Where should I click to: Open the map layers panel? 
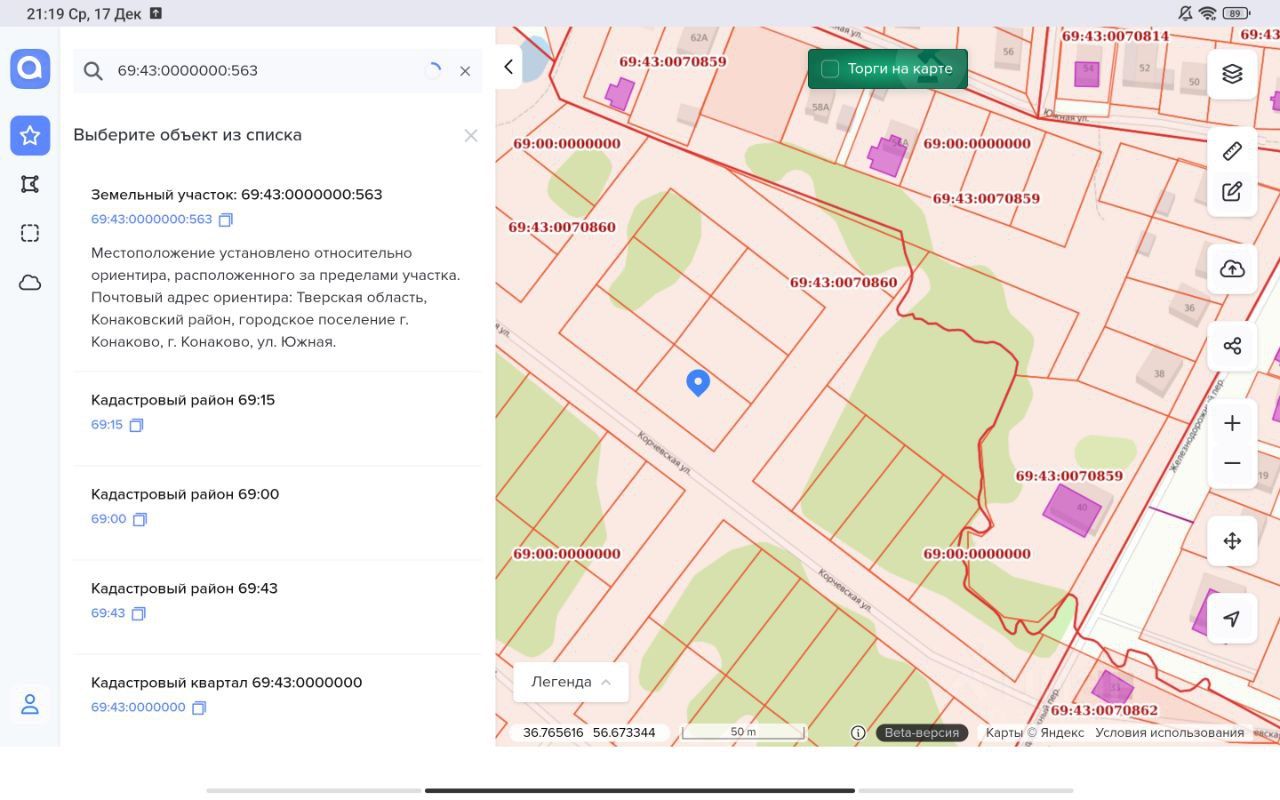coord(1232,74)
